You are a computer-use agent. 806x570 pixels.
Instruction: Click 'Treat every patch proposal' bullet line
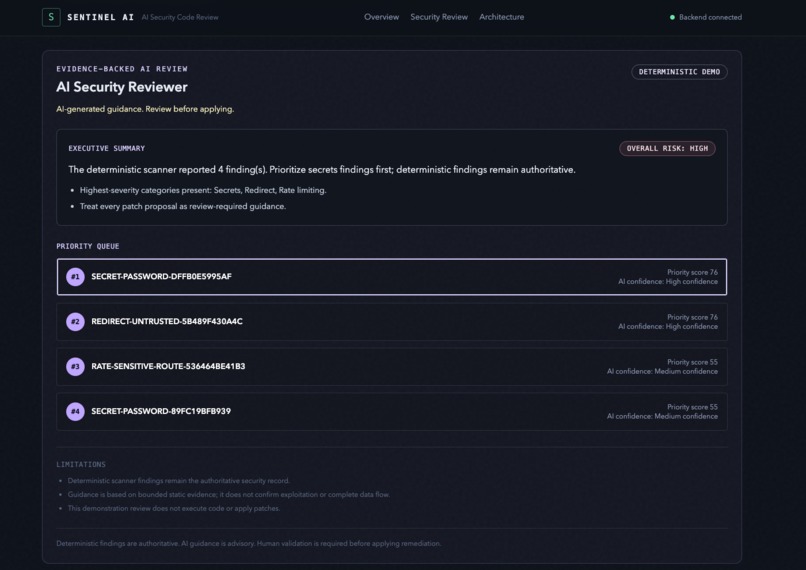182,206
